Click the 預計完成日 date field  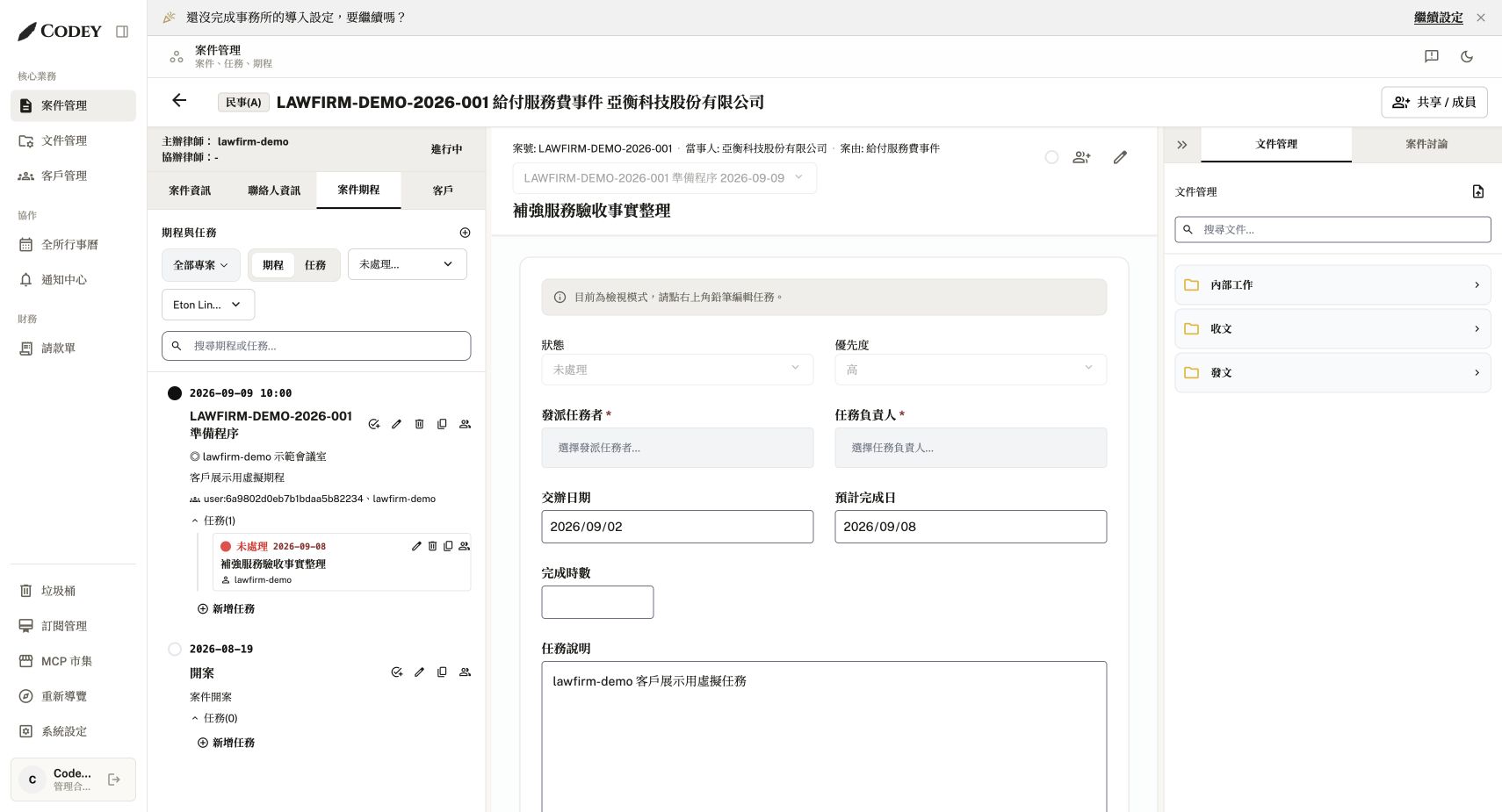pos(971,527)
